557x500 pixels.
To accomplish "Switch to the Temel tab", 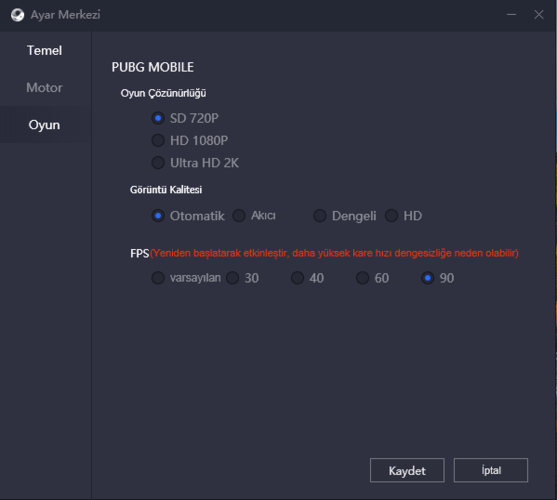I will coord(44,50).
